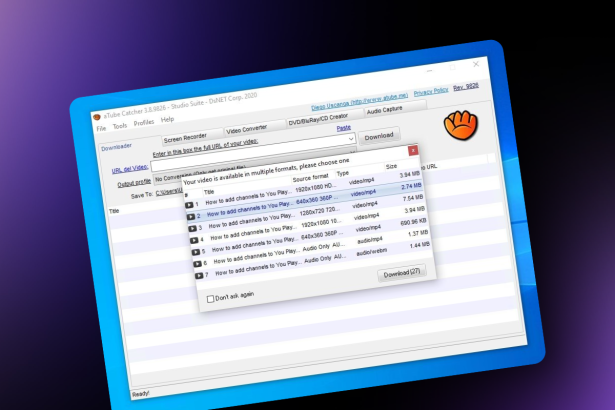Click the aTube Catcher glove logo

[x=461, y=125]
